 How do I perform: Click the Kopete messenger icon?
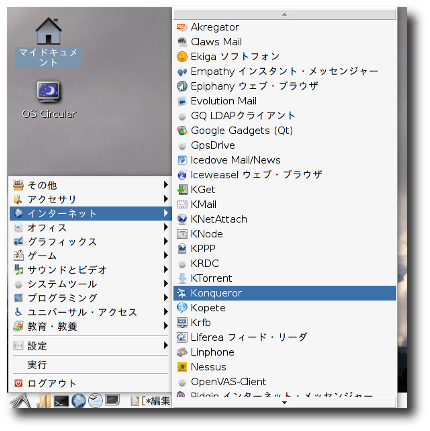182,308
